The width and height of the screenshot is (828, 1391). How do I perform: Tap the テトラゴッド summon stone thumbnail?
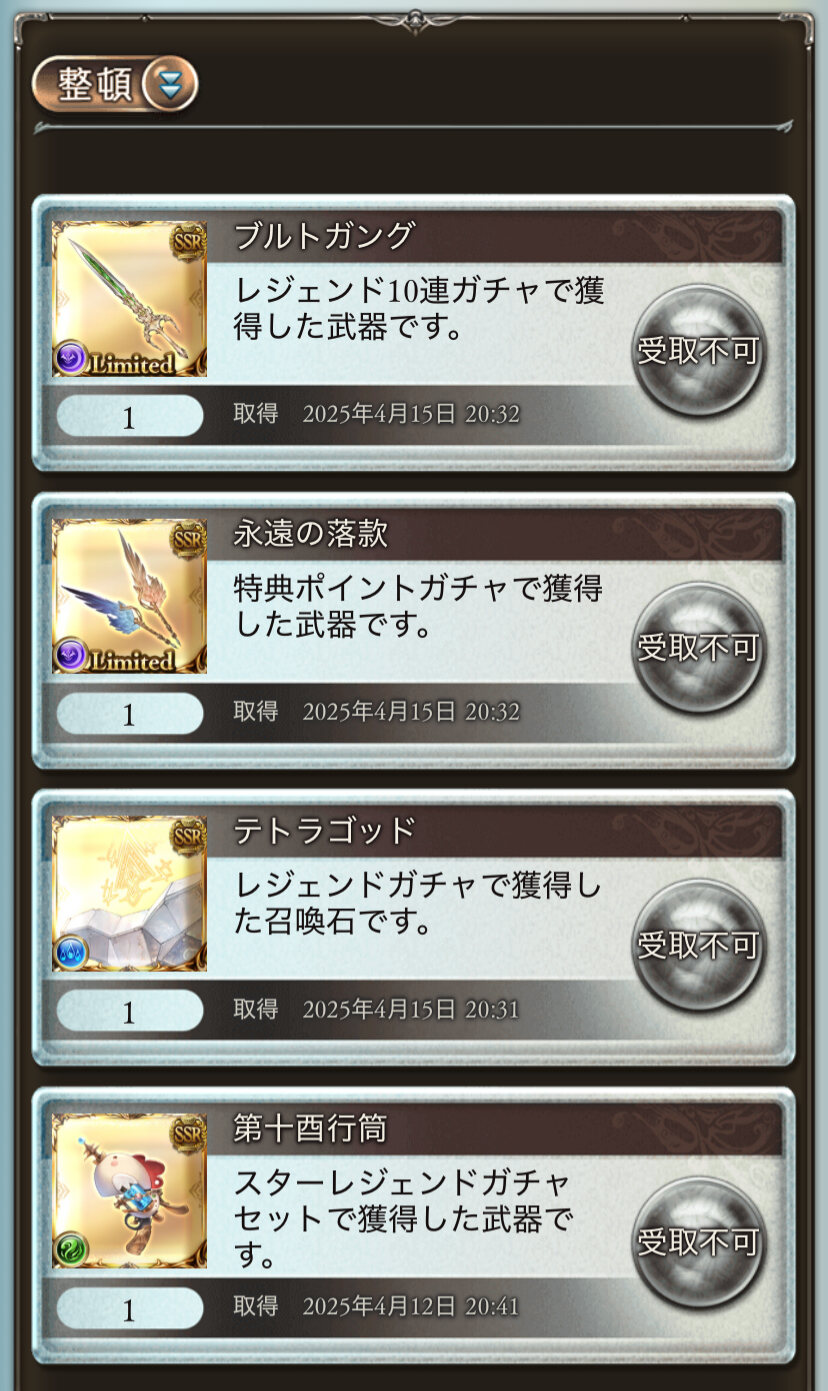coord(129,893)
